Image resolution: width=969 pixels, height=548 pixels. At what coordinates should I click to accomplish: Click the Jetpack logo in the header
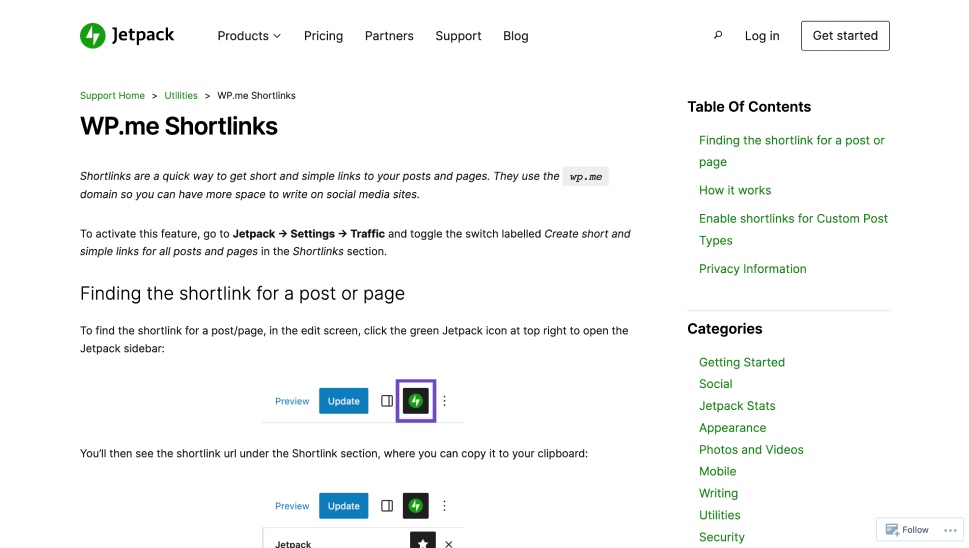tap(127, 35)
